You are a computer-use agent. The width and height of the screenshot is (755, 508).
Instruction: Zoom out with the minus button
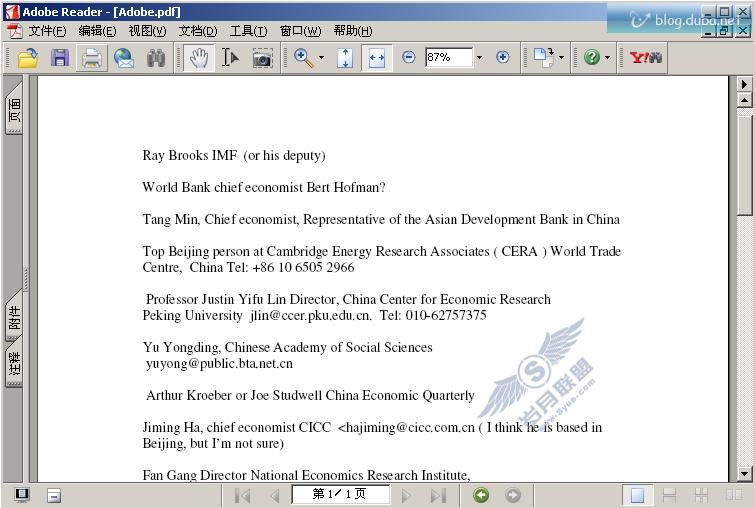pos(408,57)
